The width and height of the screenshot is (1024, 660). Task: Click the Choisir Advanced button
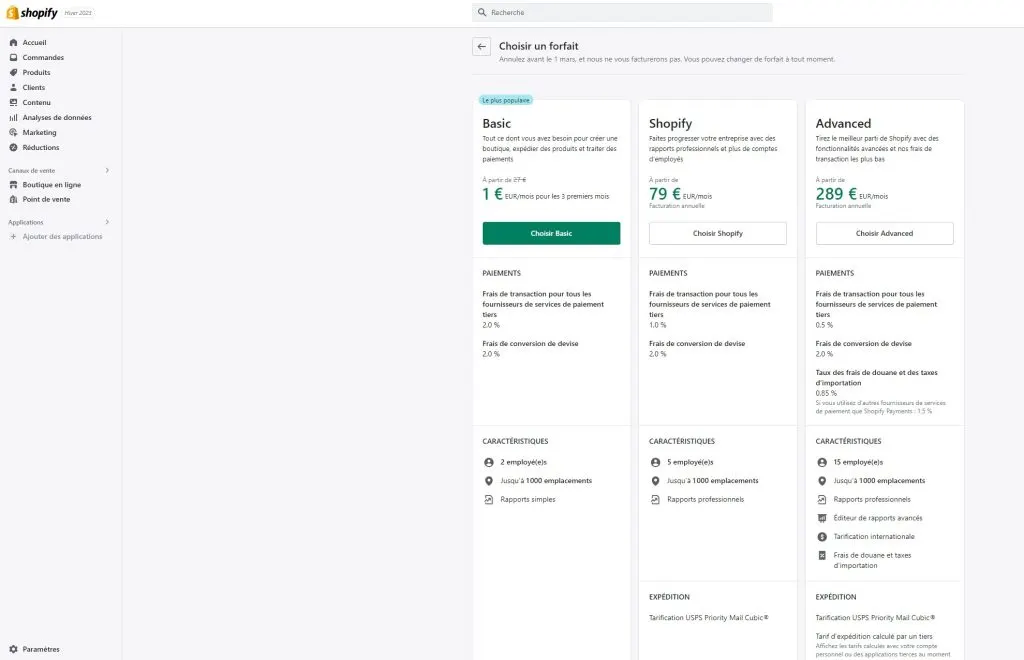[884, 233]
